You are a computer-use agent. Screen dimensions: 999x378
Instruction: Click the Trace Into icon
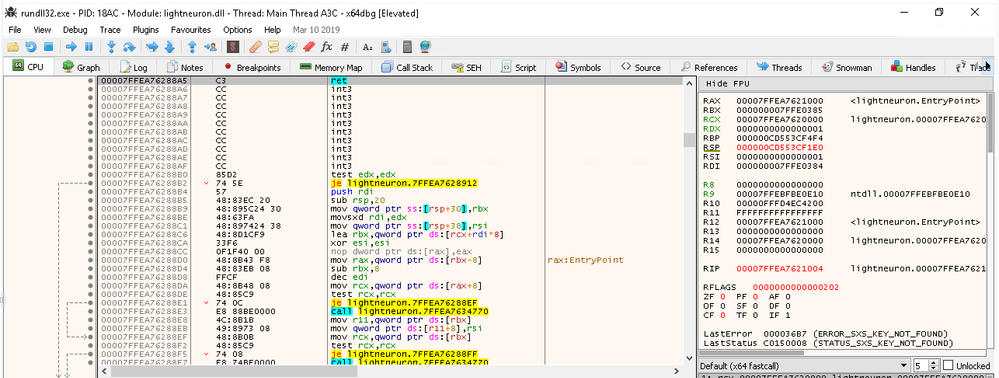pos(152,47)
